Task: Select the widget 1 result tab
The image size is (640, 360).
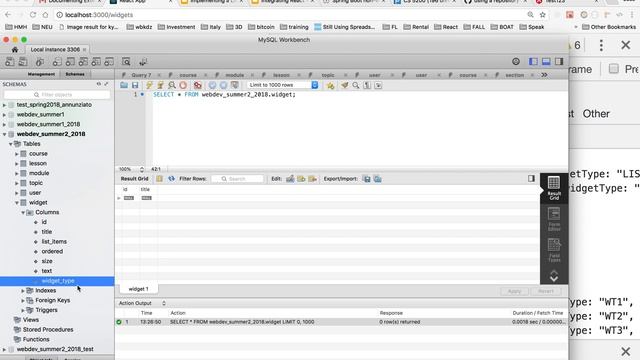Action: coord(138,289)
